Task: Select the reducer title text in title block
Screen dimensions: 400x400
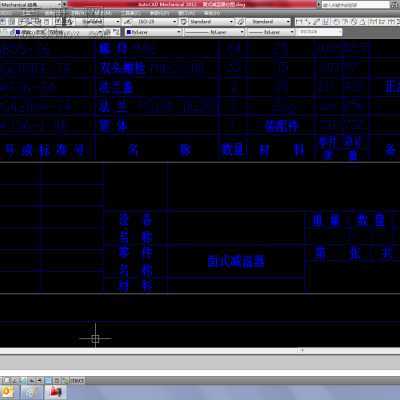Action: click(x=236, y=261)
